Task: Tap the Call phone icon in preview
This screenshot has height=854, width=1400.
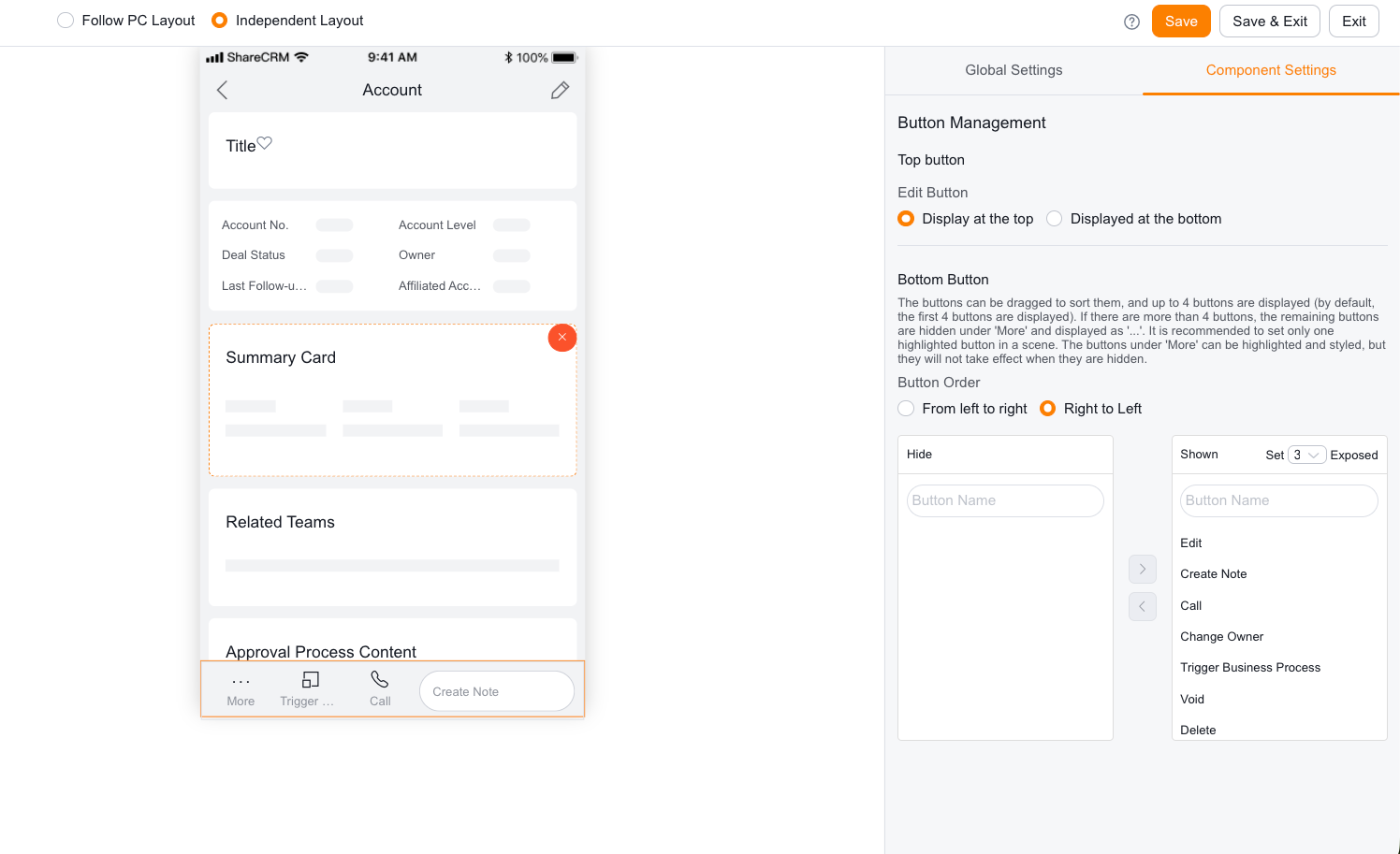Action: click(x=380, y=679)
